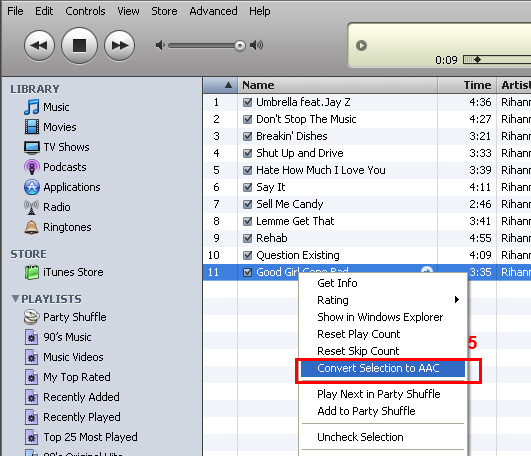This screenshot has height=456, width=531.
Task: Select the Party Shuffle playlist icon
Action: (31, 317)
